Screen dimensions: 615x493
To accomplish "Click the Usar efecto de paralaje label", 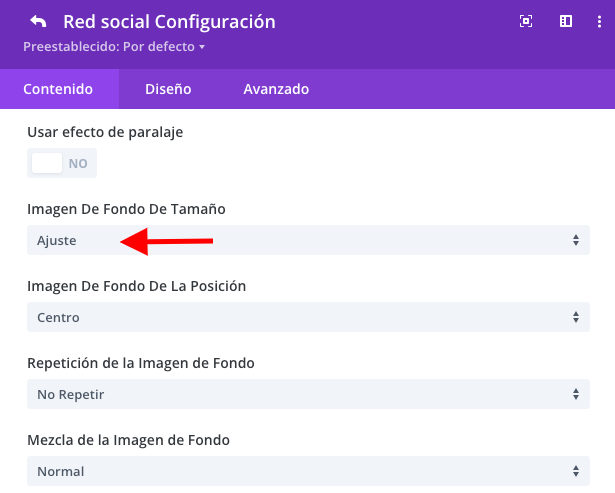I will click(105, 133).
